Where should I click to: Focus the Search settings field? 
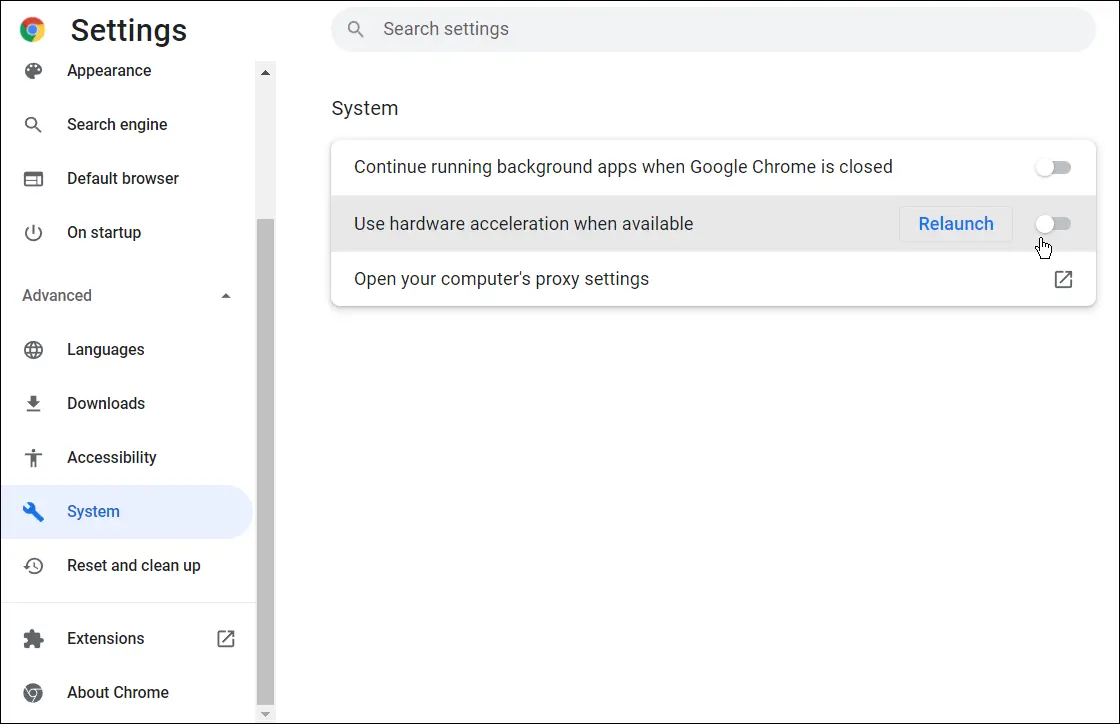click(713, 29)
